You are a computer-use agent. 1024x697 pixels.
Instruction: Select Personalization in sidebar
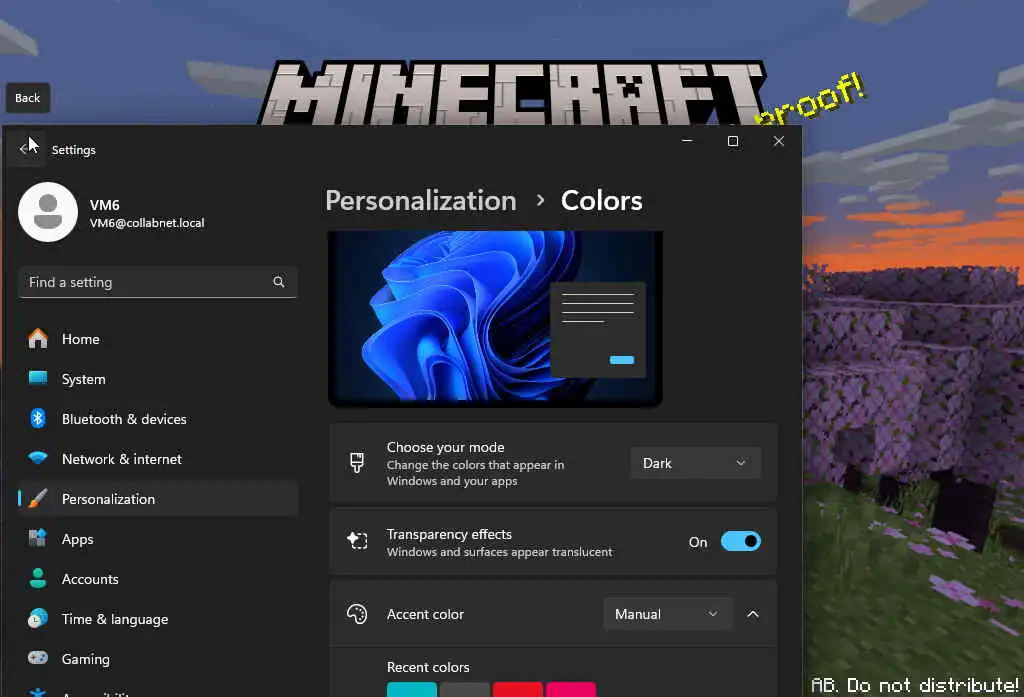(158, 499)
